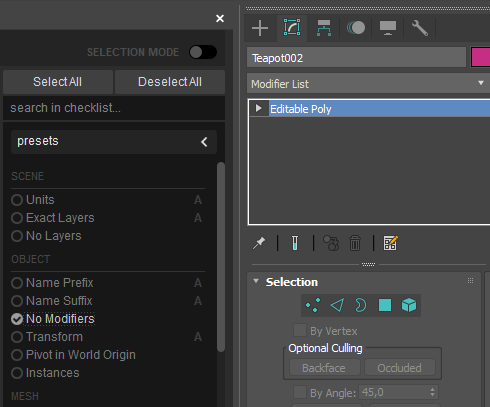Select Edge sub-object level icon
Image resolution: width=490 pixels, height=407 pixels.
337,305
